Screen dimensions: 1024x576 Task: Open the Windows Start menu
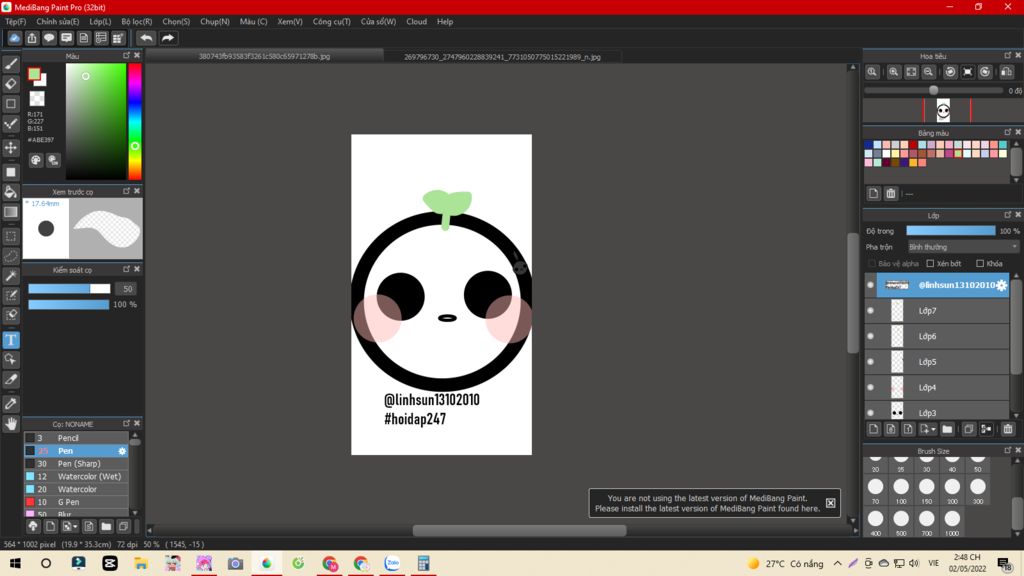[14, 563]
